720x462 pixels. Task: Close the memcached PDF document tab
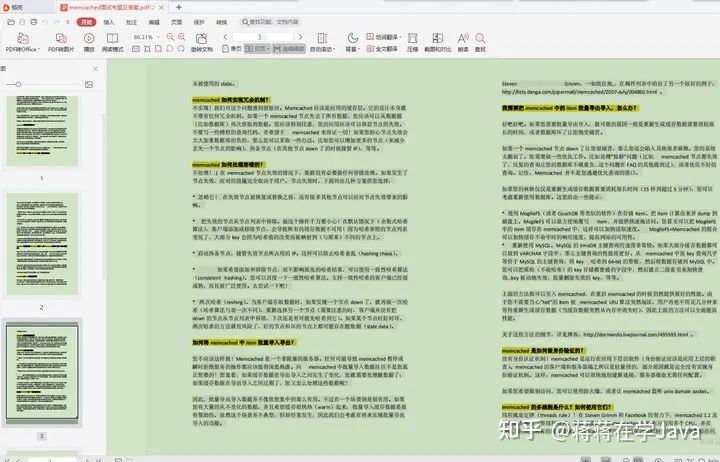(x=161, y=7)
